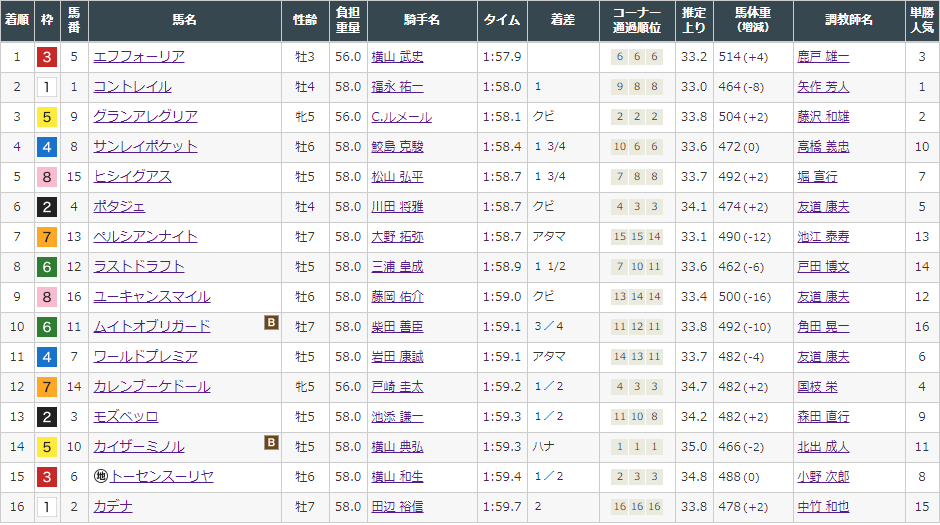The width and height of the screenshot is (940, 525).
Task: Click pink frame badge 8 beside ヒシイグアス
Action: coord(47,177)
